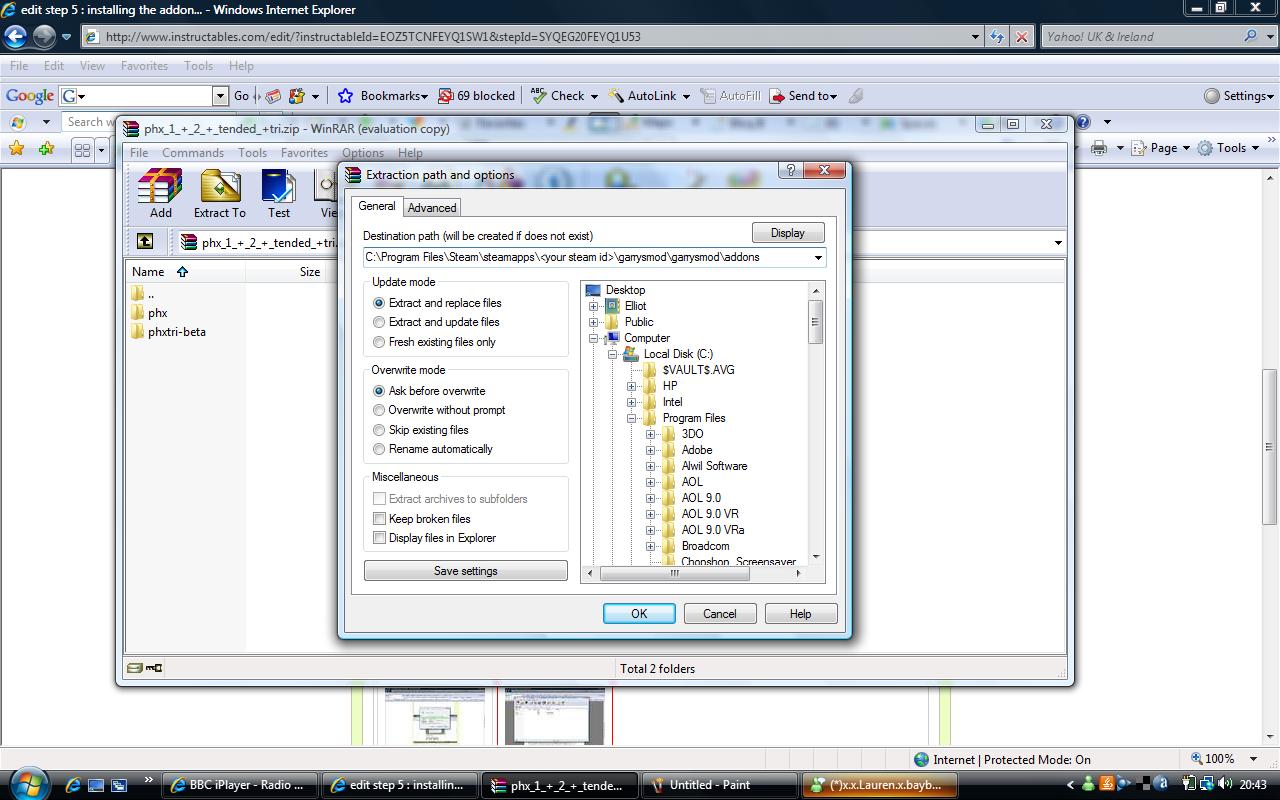Open the phx folder in archive list
The width and height of the screenshot is (1280, 800).
(x=149, y=313)
